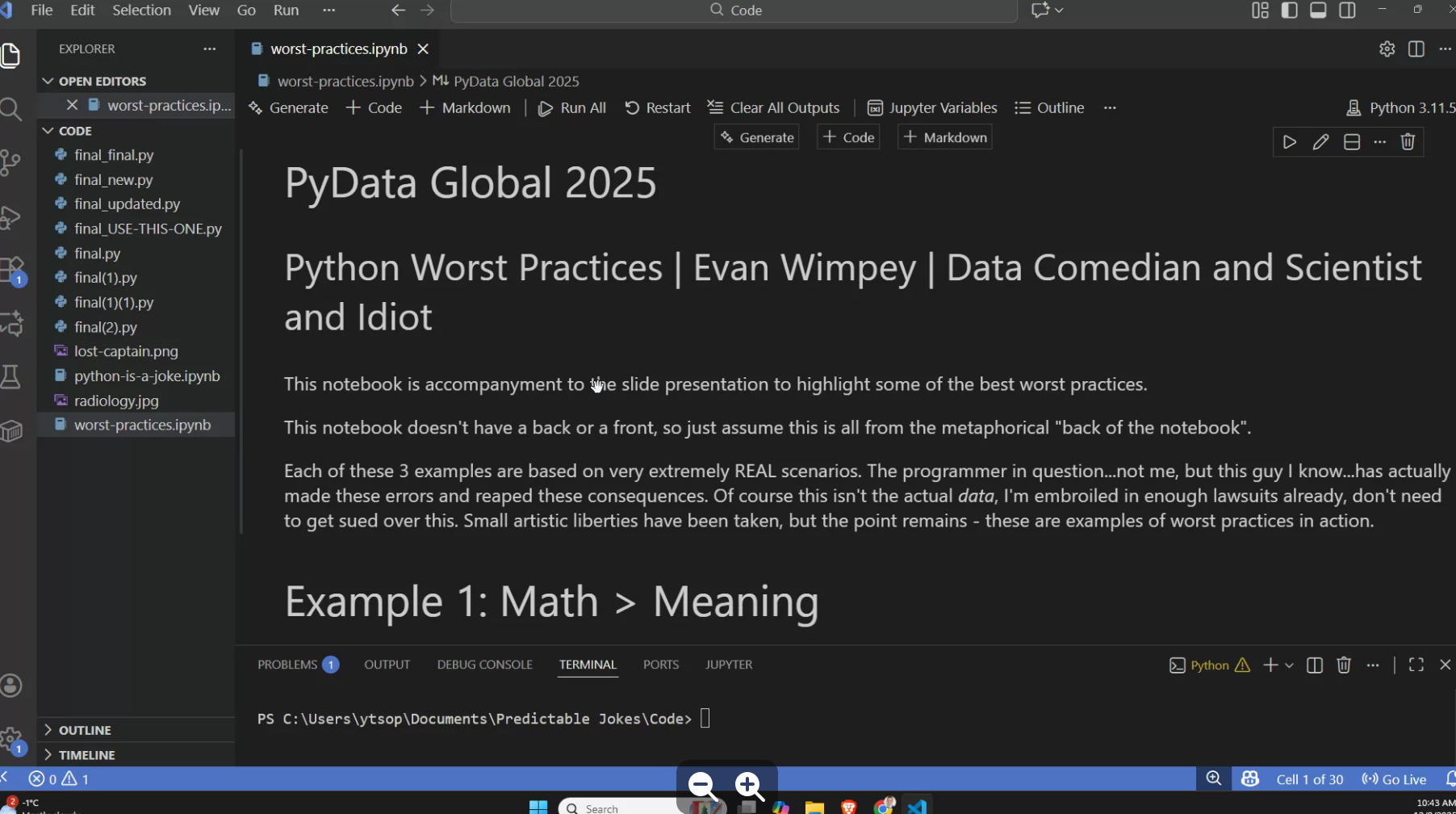Open Run and Debug view
Viewport: 1456px width, 814px height.
[11, 217]
